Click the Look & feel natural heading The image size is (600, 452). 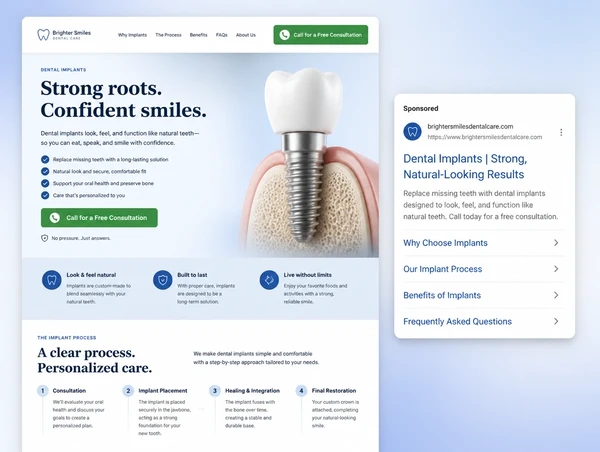pyautogui.click(x=91, y=275)
